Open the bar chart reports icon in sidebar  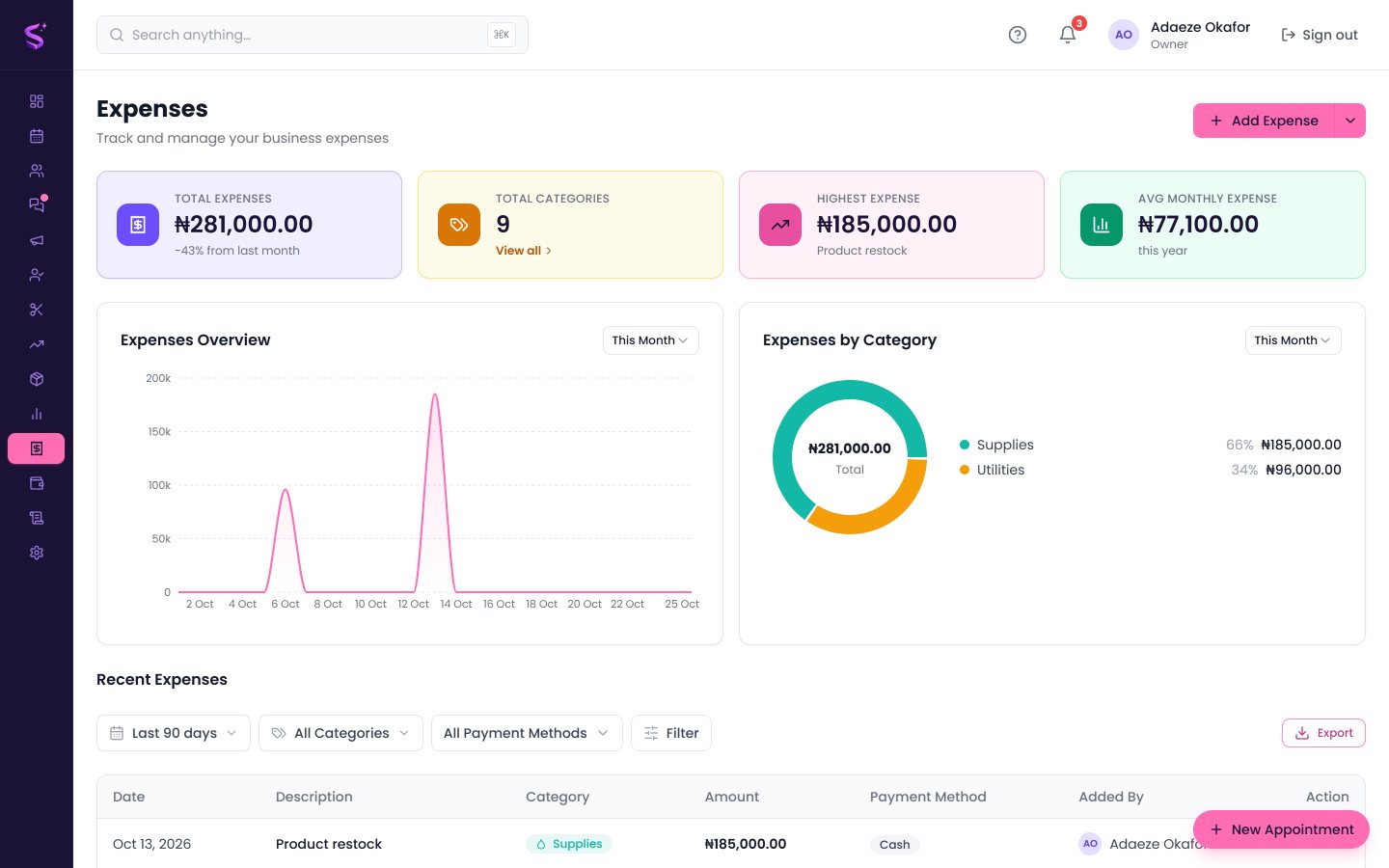point(37,414)
